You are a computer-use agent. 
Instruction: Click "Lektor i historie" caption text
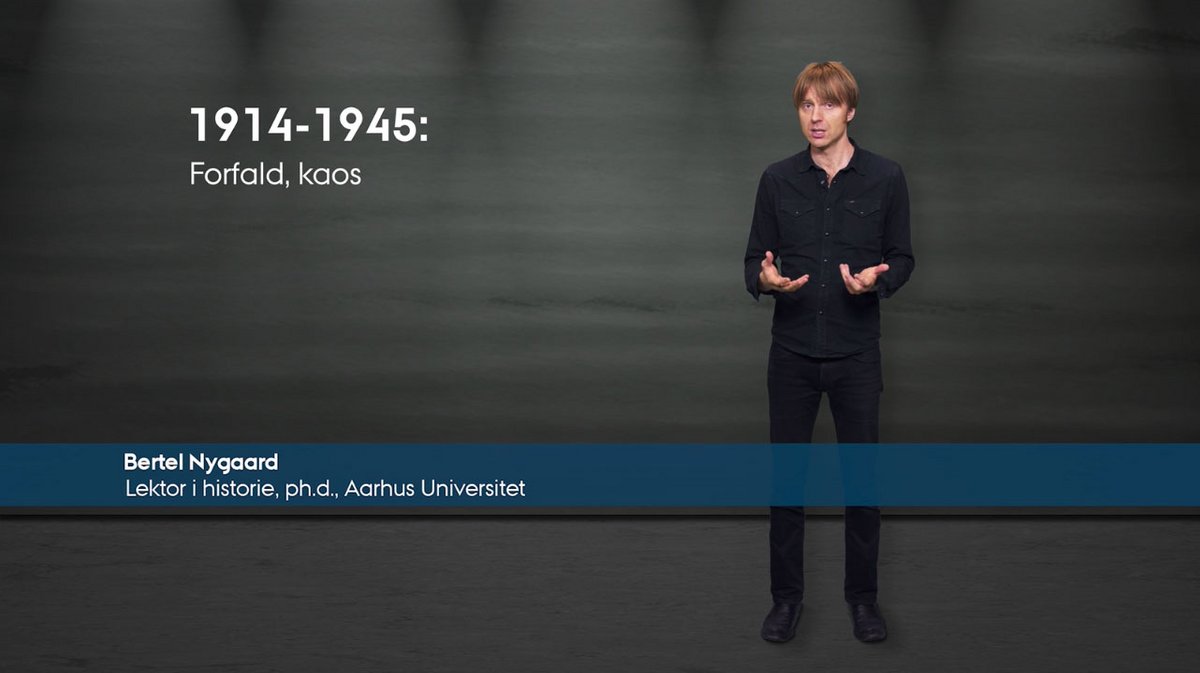pos(196,489)
